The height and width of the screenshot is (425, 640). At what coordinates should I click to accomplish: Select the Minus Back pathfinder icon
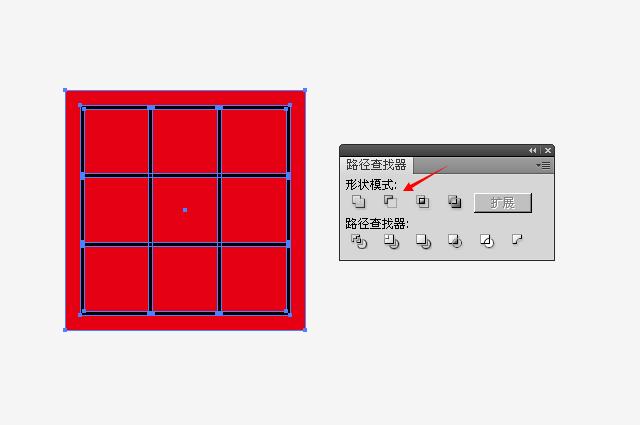517,239
